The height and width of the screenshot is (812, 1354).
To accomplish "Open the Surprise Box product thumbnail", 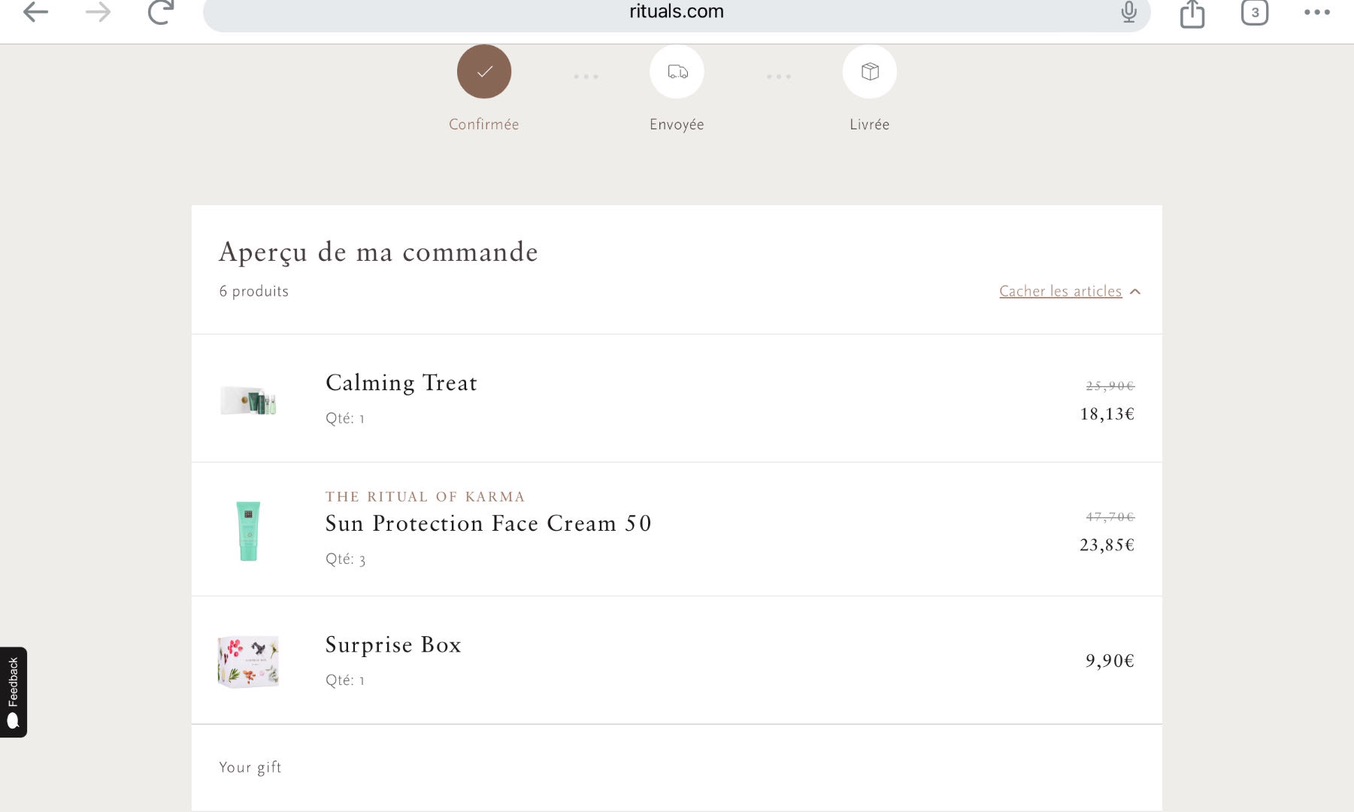I will [x=248, y=661].
